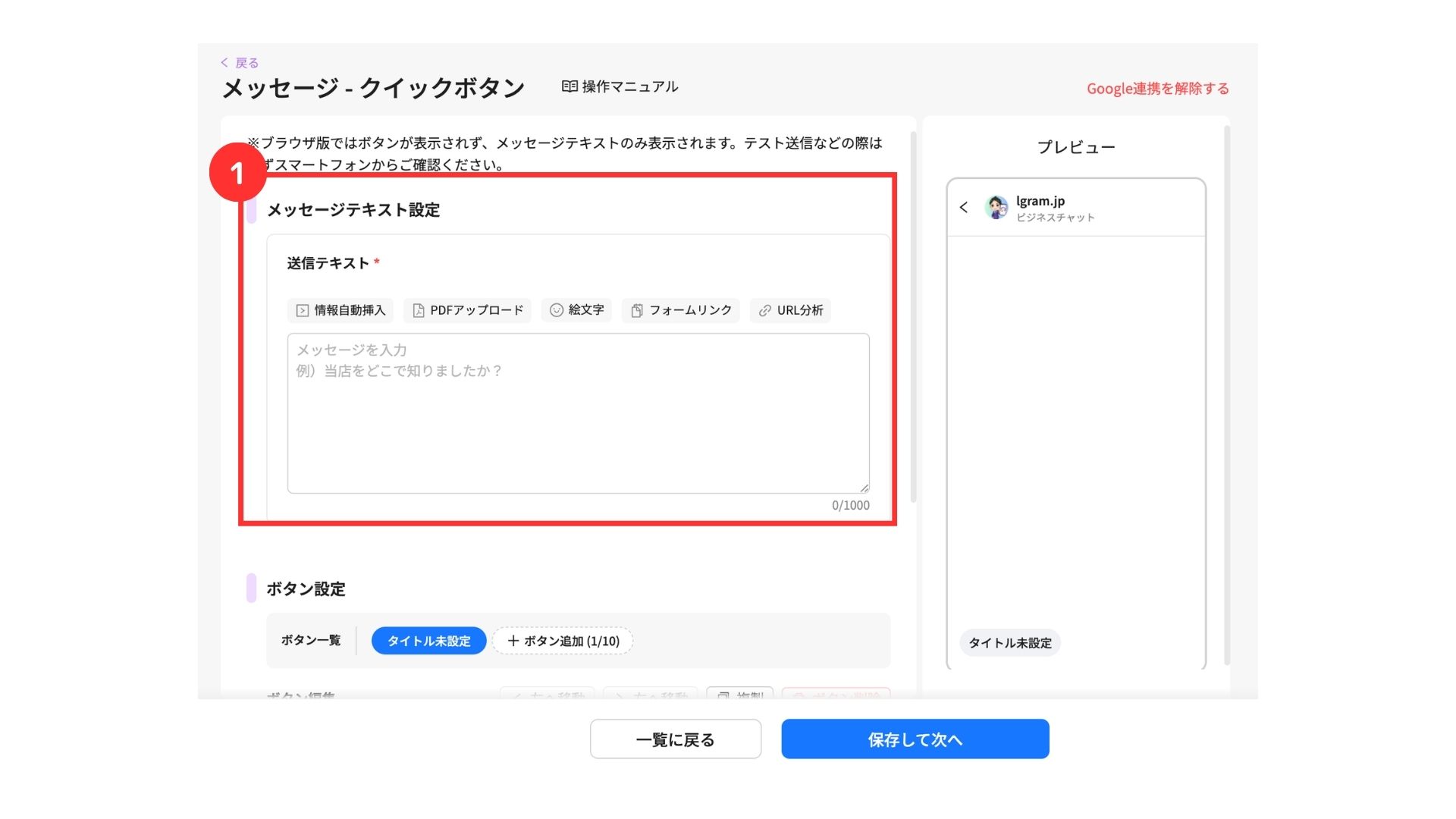Click the back chevron in the preview header
Screen dimensions: 1456x819
pos(964,207)
